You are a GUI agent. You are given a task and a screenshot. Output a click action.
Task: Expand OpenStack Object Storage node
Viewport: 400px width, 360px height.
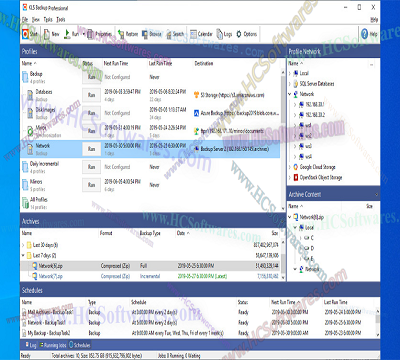(290, 177)
